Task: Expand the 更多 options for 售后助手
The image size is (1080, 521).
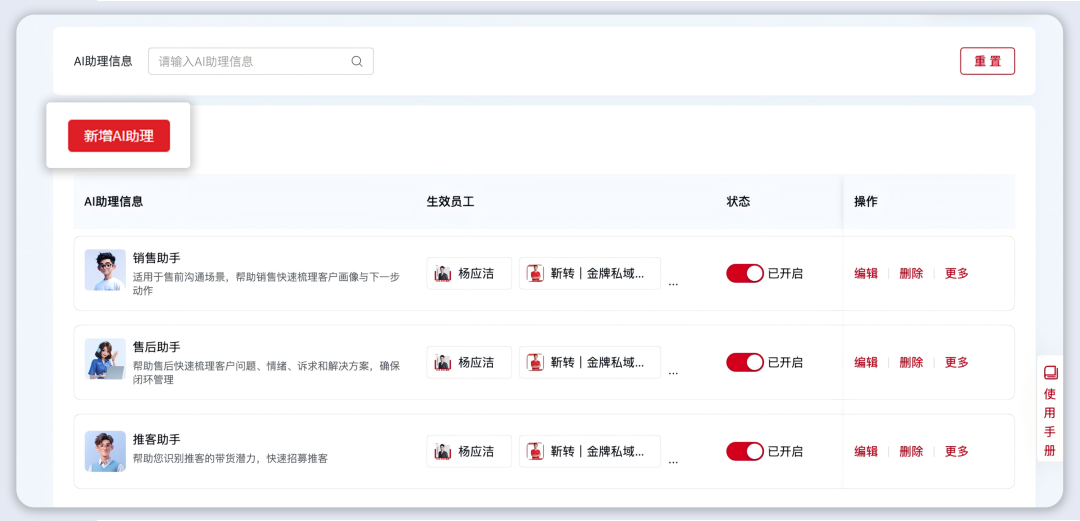Action: pyautogui.click(x=956, y=362)
